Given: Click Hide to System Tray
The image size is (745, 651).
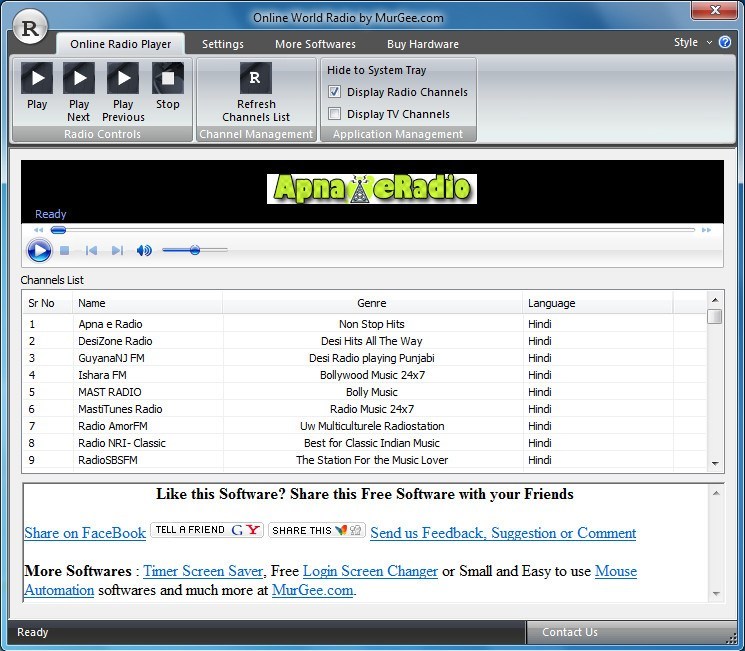Looking at the screenshot, I should [x=376, y=70].
